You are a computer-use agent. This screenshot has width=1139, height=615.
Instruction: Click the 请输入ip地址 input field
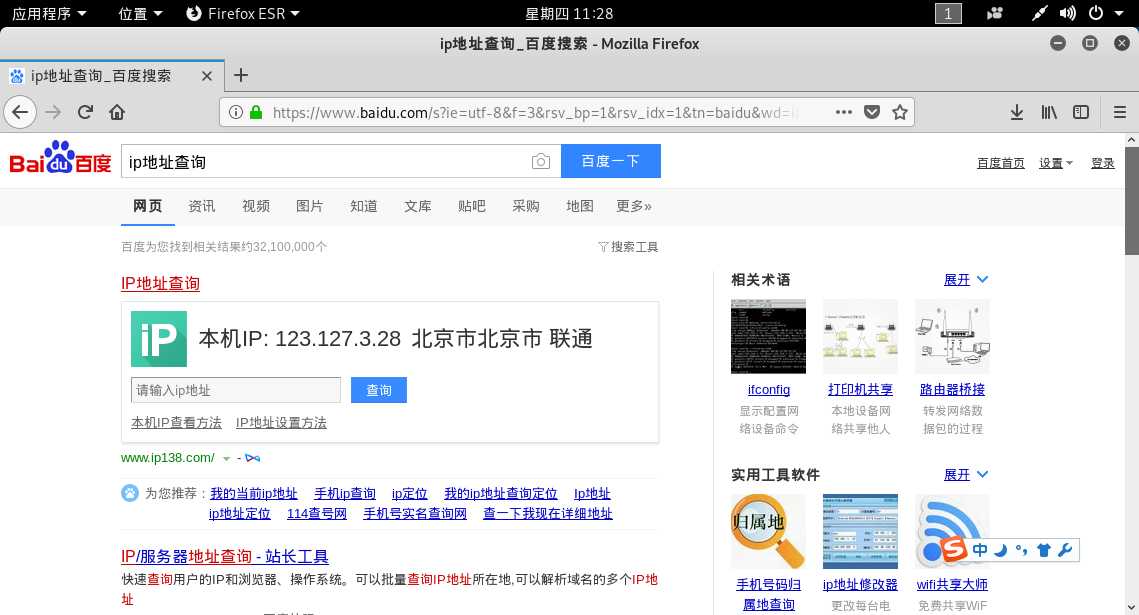click(x=235, y=390)
